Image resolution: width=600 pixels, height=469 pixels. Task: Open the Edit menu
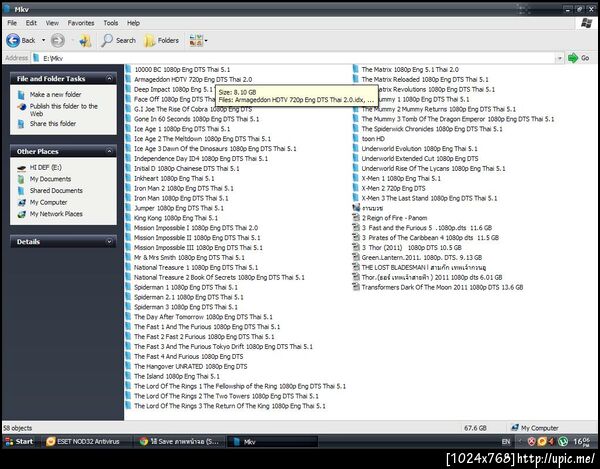[31, 23]
